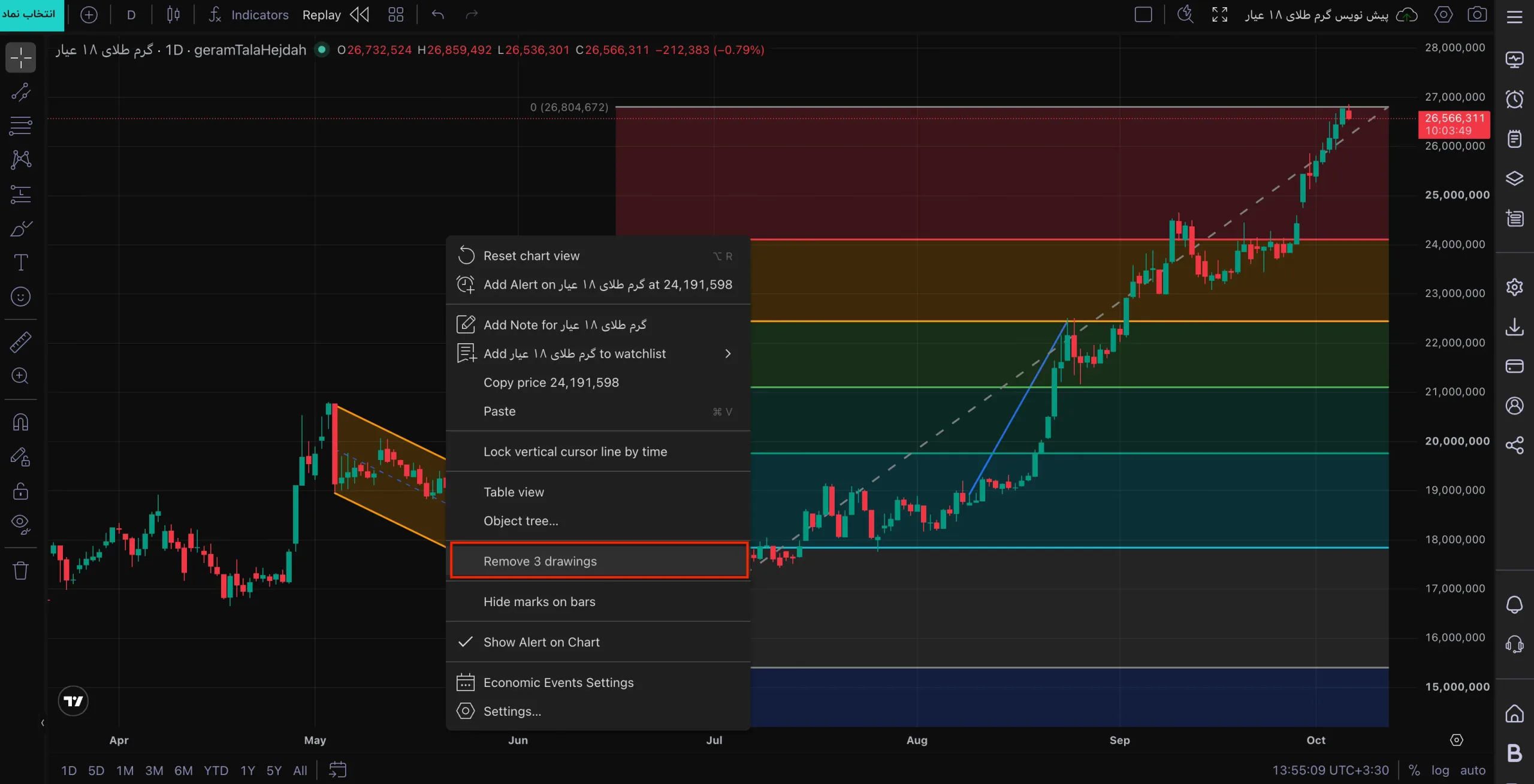Open the layout grid selector

pos(395,14)
